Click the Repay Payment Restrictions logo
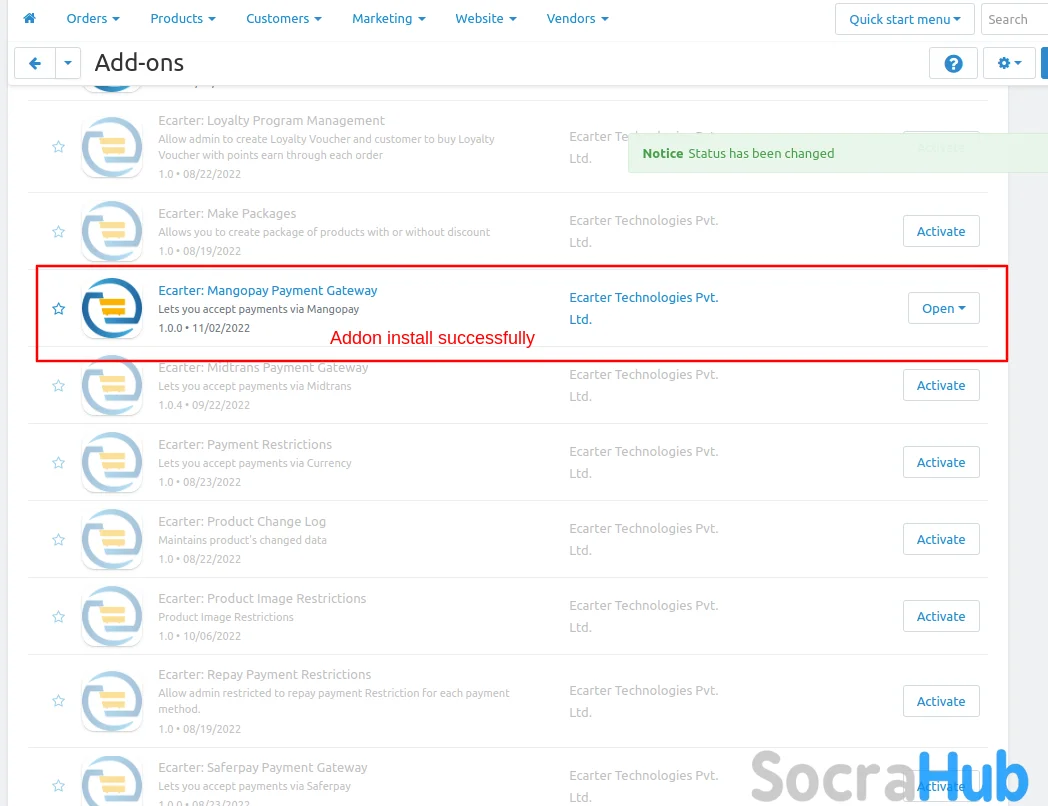Image resolution: width=1048 pixels, height=806 pixels. pyautogui.click(x=112, y=700)
